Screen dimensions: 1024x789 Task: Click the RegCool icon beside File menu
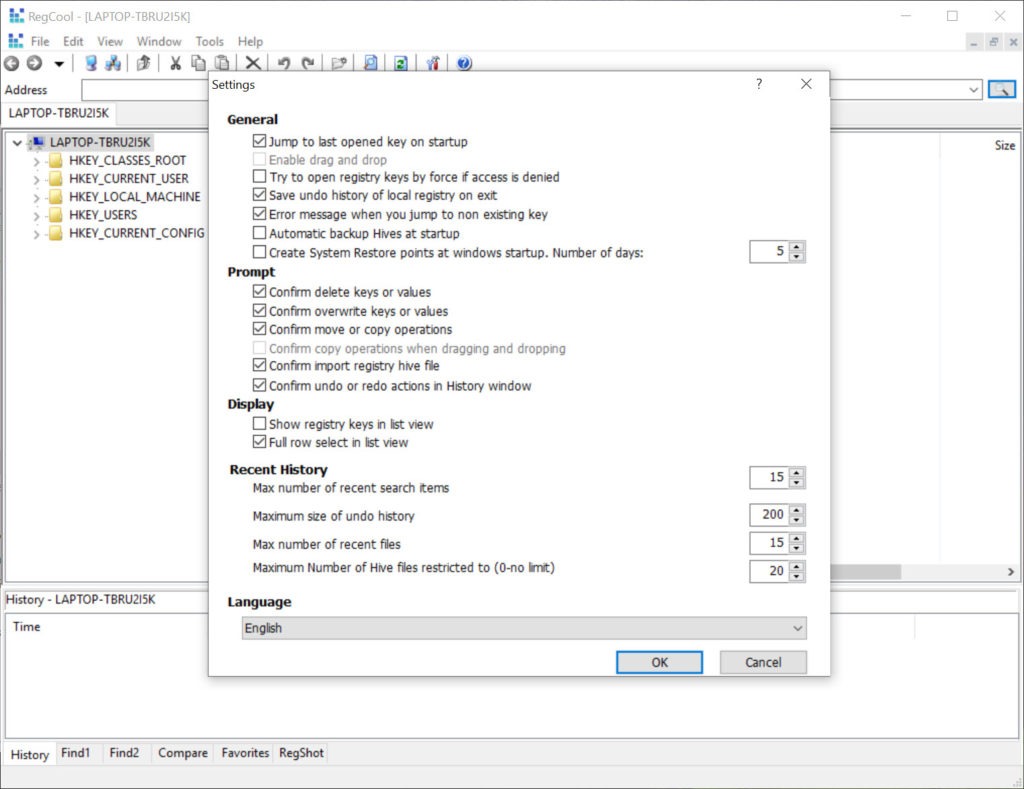16,40
